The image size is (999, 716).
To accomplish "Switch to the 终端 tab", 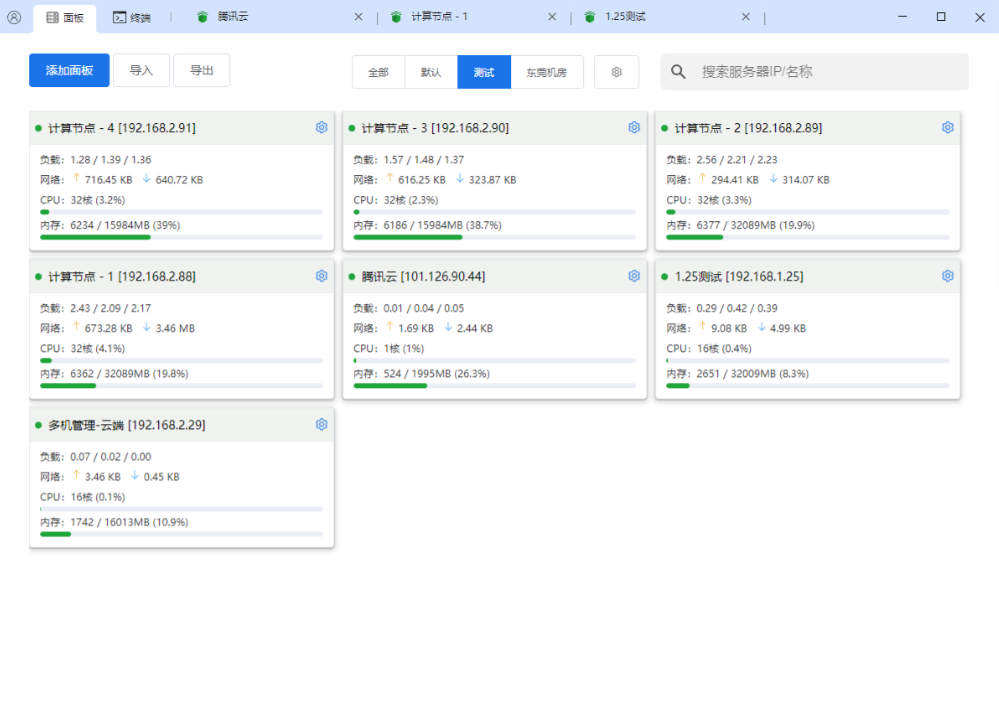I will pyautogui.click(x=132, y=17).
